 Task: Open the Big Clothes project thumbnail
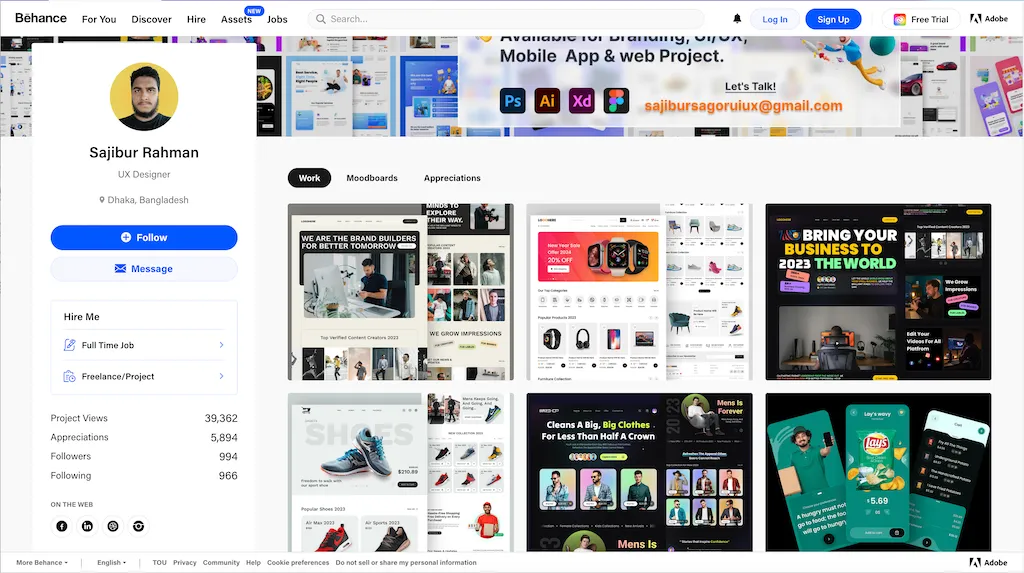639,472
